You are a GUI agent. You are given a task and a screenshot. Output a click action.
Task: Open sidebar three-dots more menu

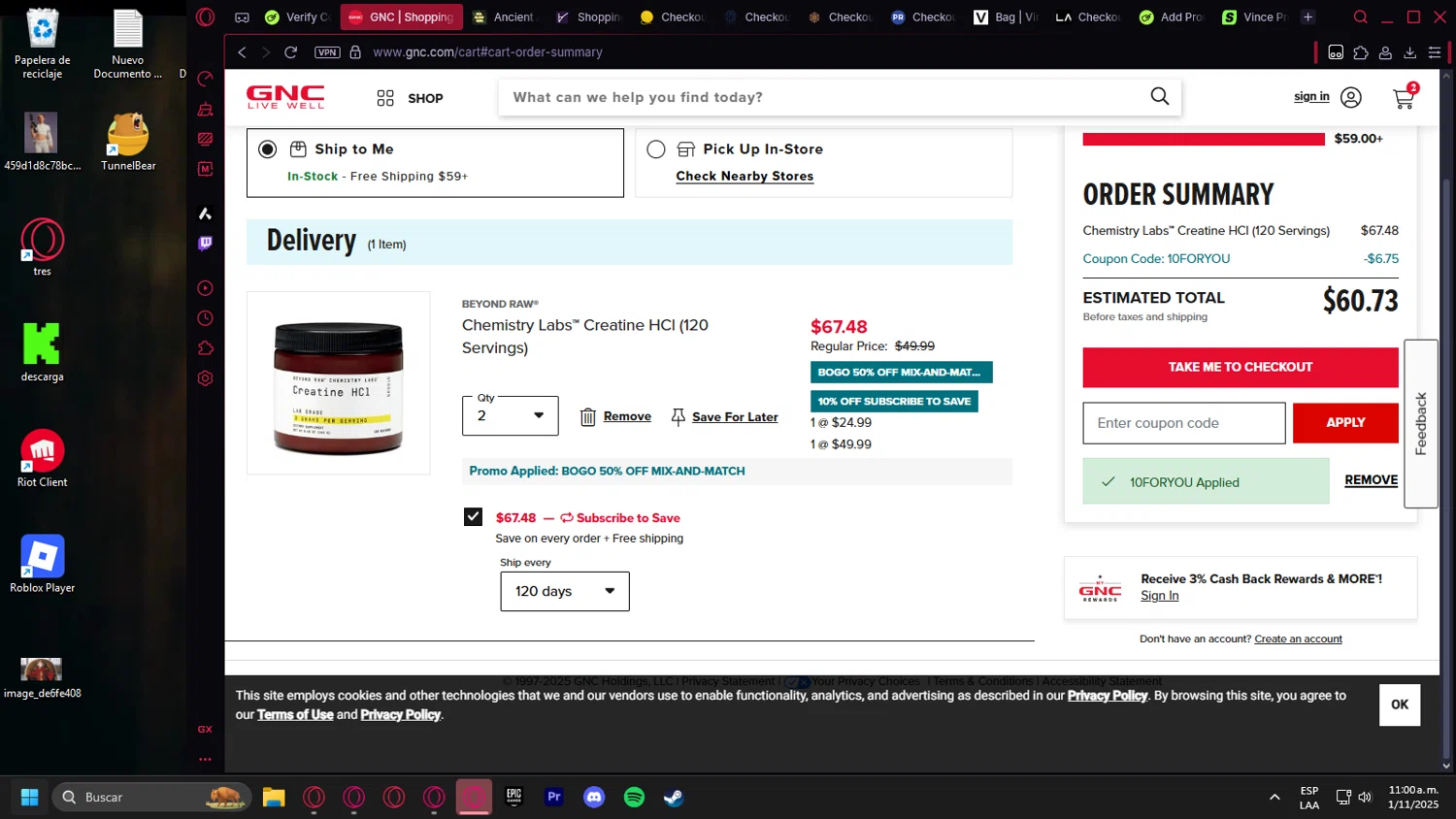click(x=205, y=759)
